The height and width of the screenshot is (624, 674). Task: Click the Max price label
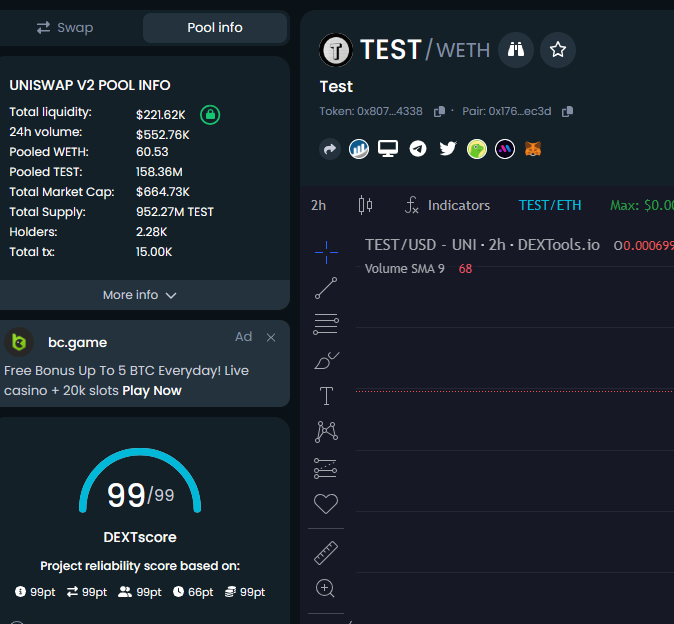(641, 205)
